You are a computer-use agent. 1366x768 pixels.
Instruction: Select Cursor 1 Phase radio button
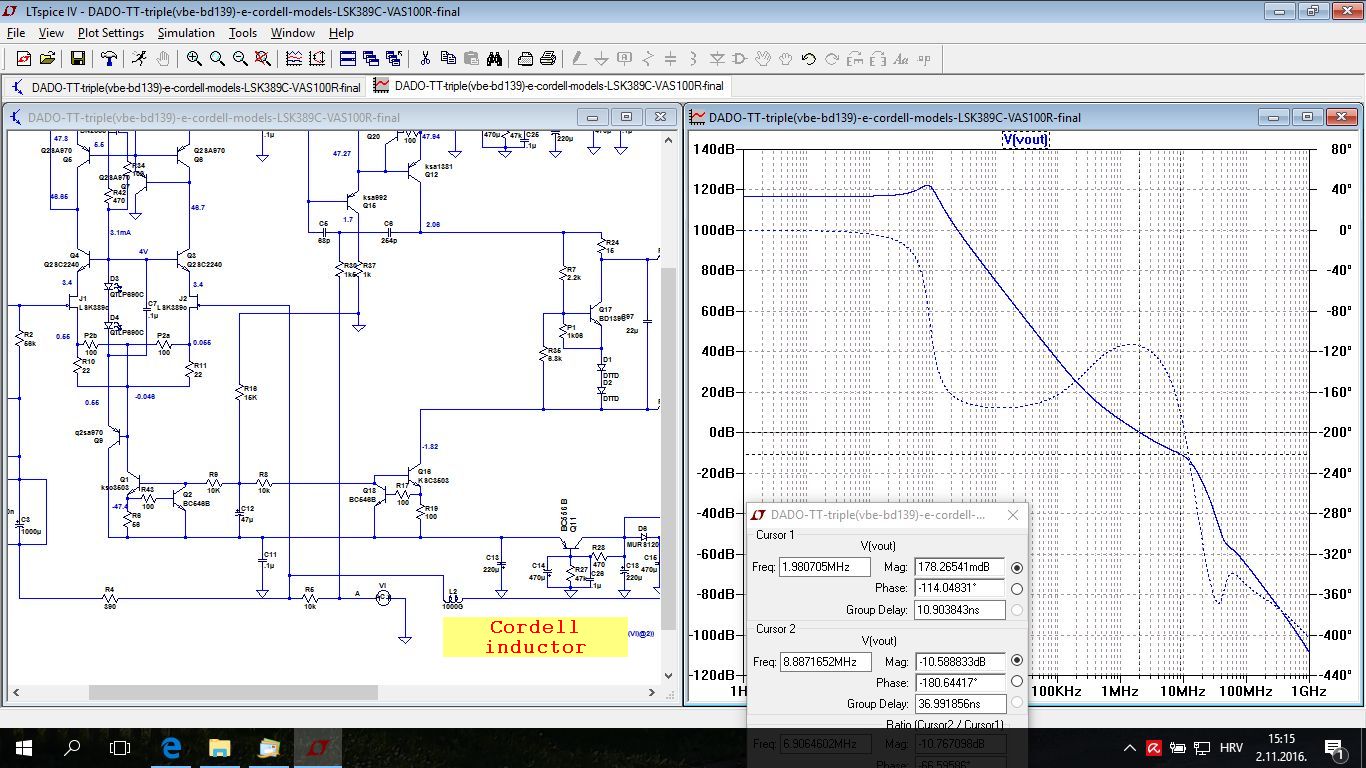(x=1017, y=588)
